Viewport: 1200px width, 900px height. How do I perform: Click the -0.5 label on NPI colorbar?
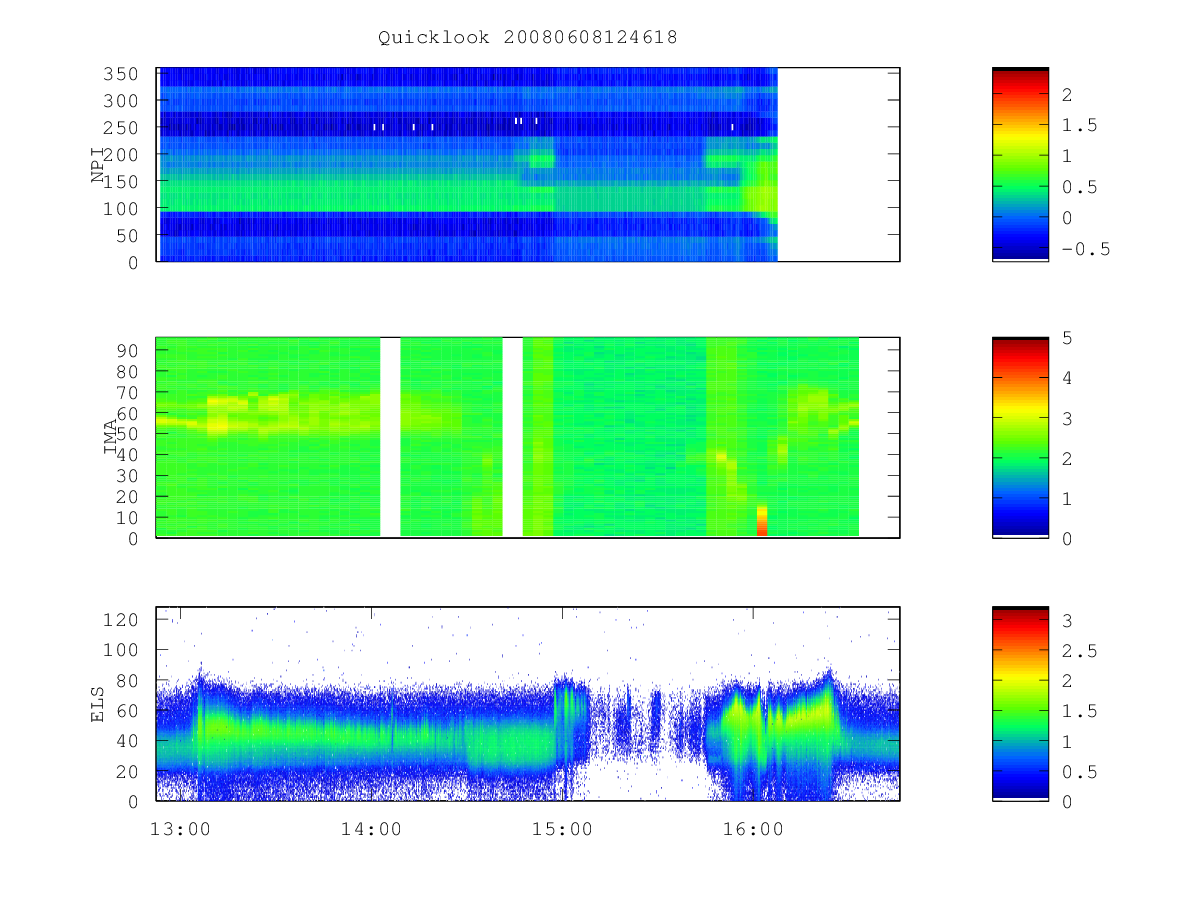[1086, 250]
